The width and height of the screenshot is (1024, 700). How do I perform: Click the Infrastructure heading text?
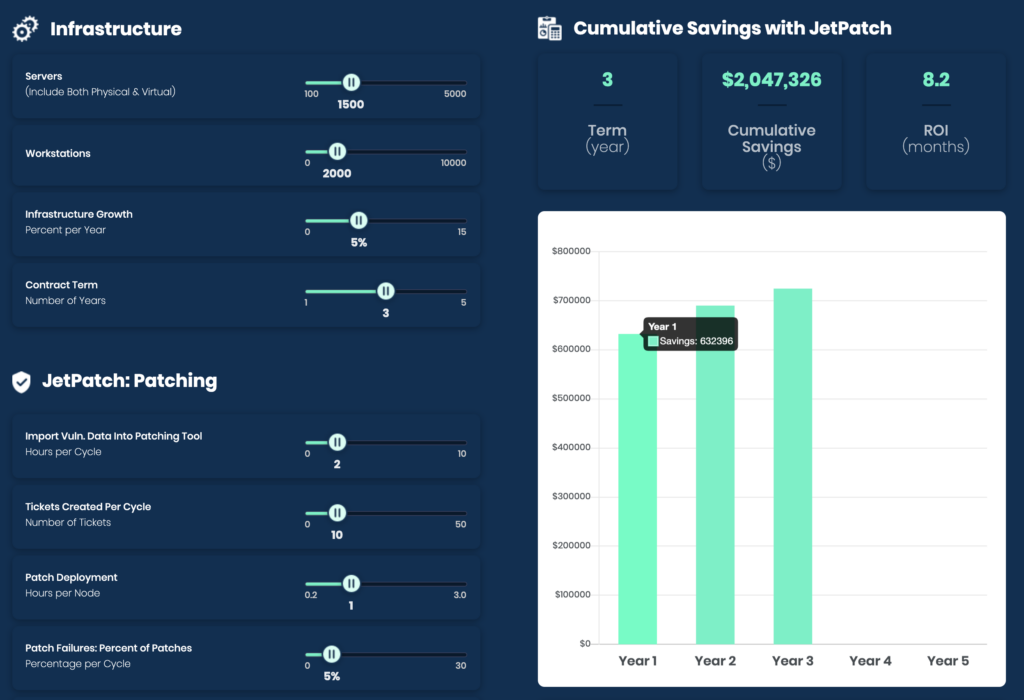[116, 29]
